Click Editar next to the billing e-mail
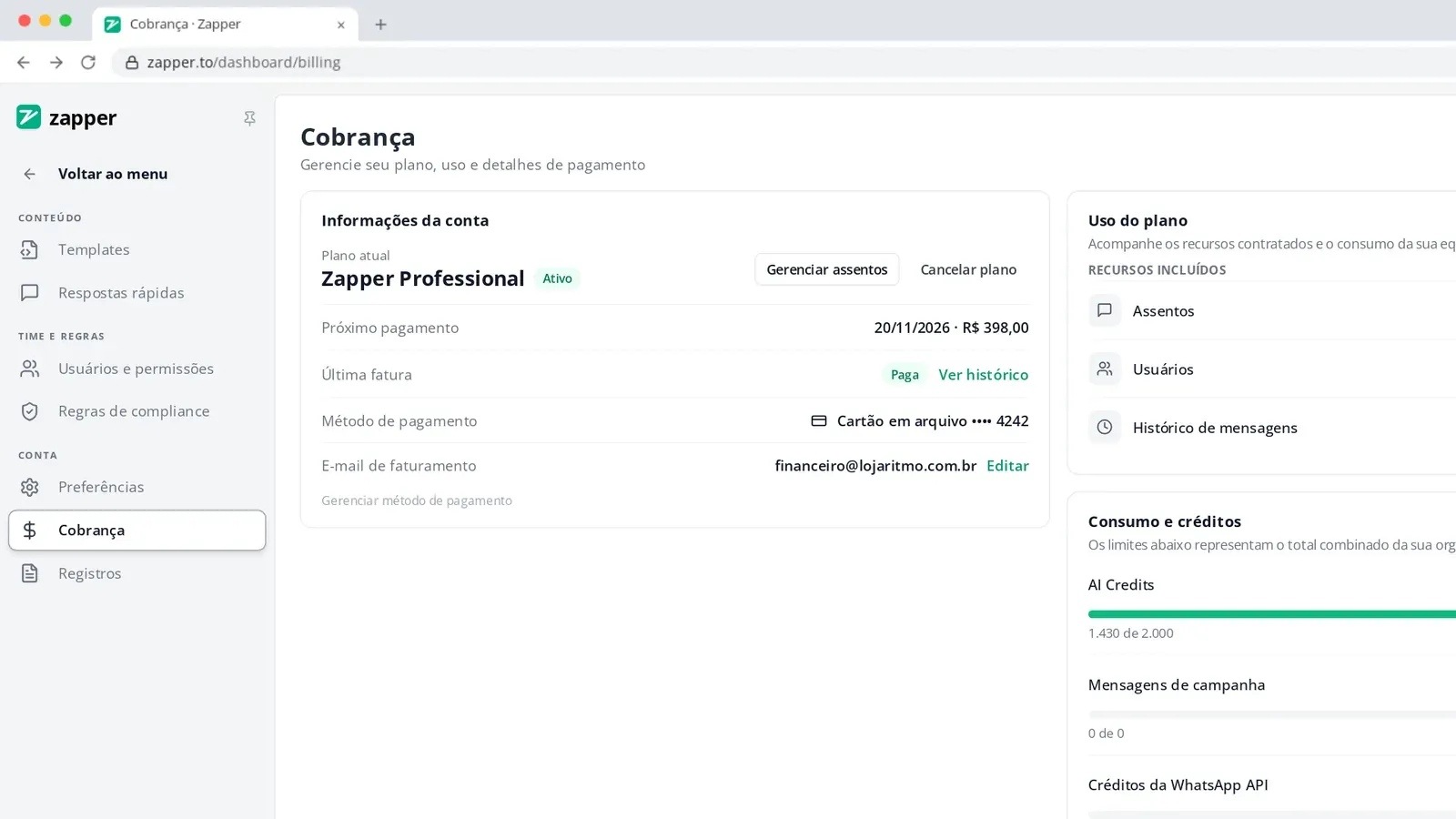This screenshot has height=819, width=1456. (x=1007, y=466)
